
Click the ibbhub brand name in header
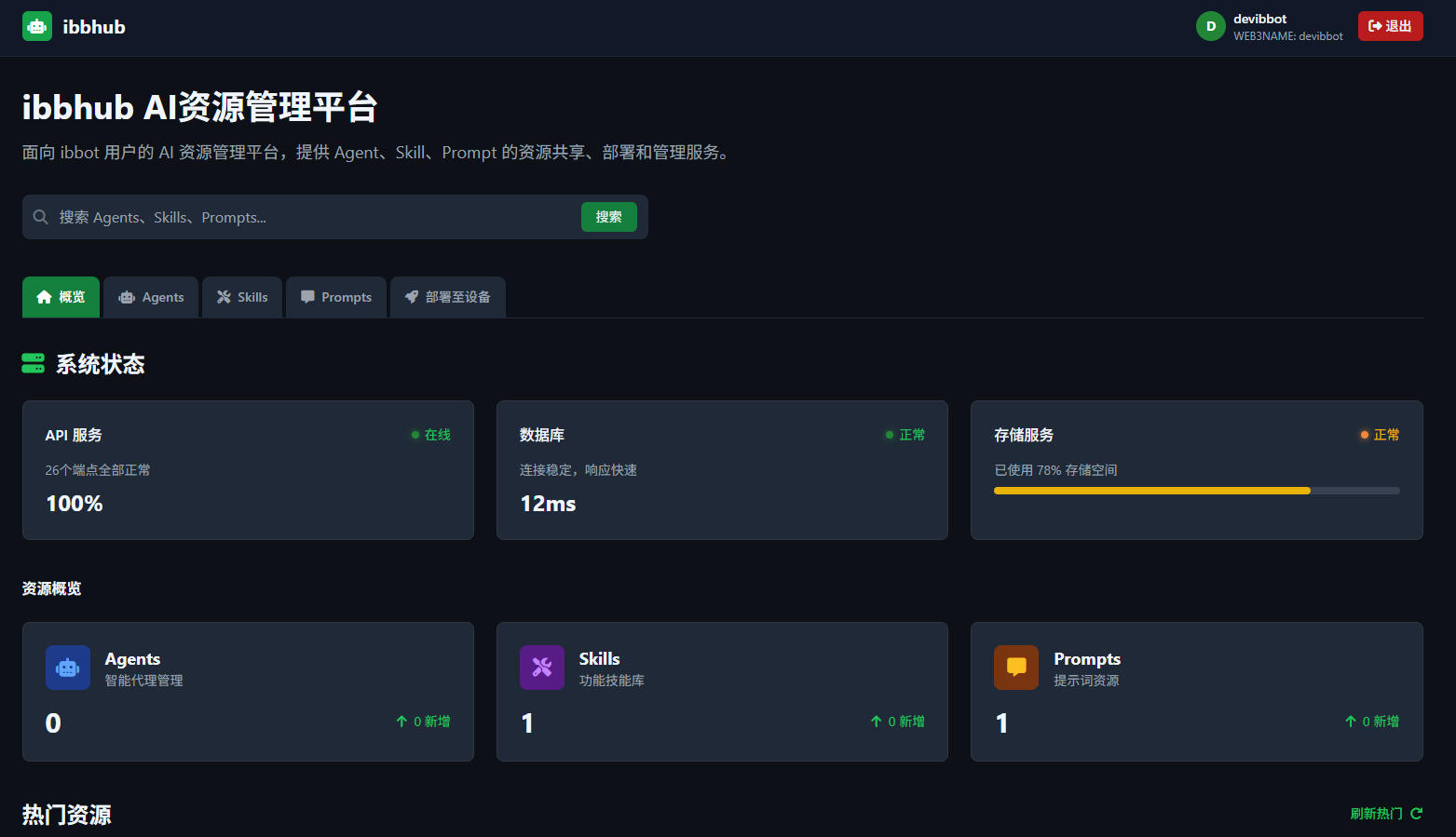(94, 27)
